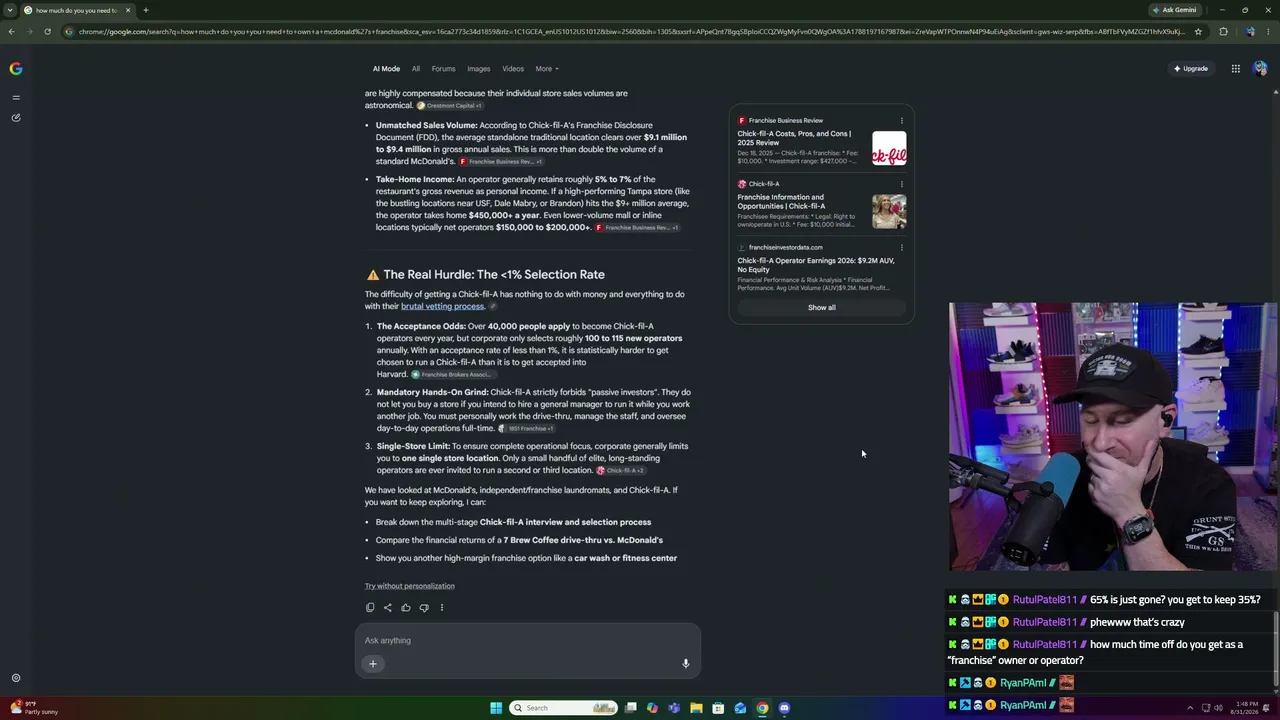The width and height of the screenshot is (1280, 720).
Task: Open the Chrome tab search dropdown
Action: (11, 10)
